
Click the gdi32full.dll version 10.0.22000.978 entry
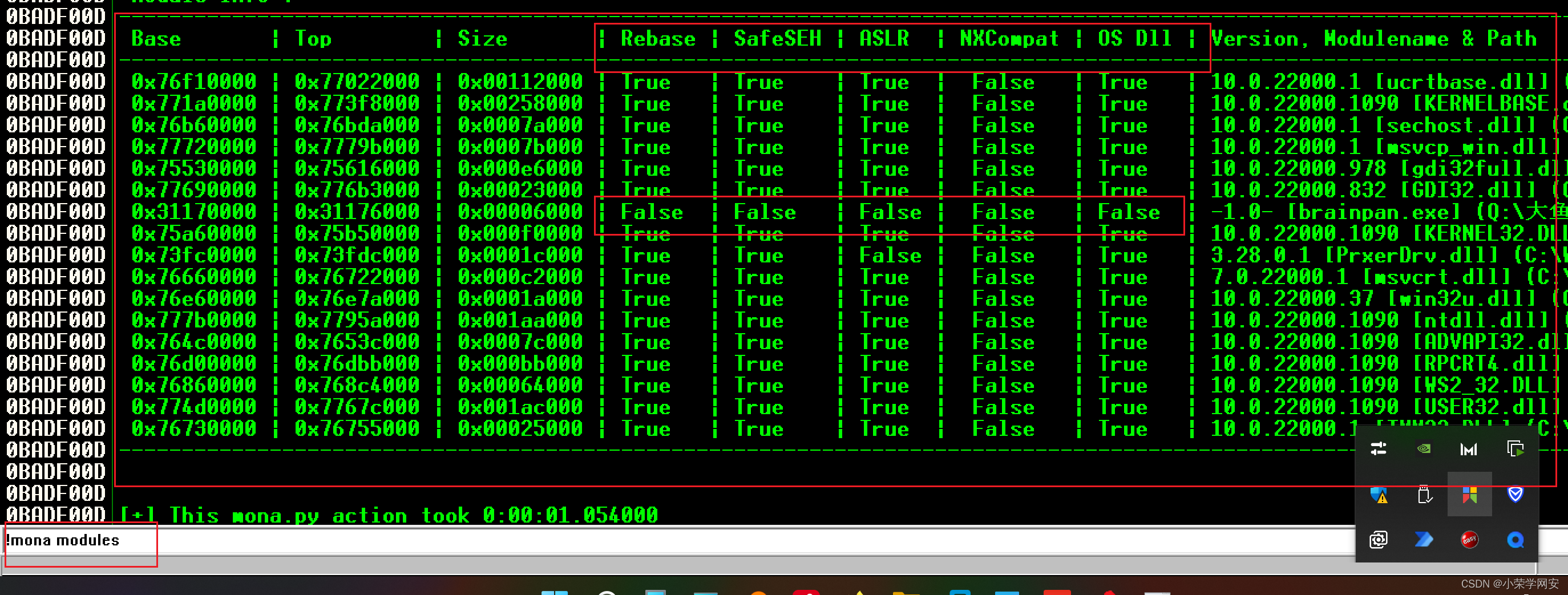[1389, 168]
